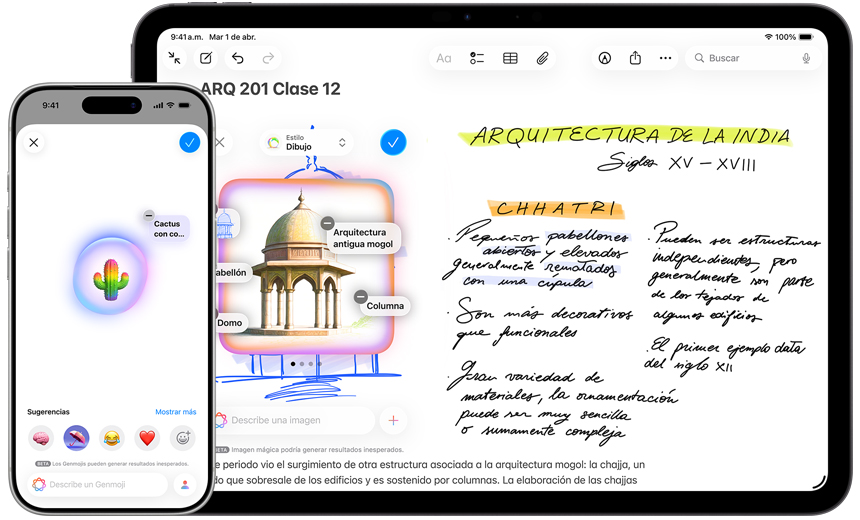Click the undo arrow in the toolbar
Screen dimensions: 860x520
(237, 58)
